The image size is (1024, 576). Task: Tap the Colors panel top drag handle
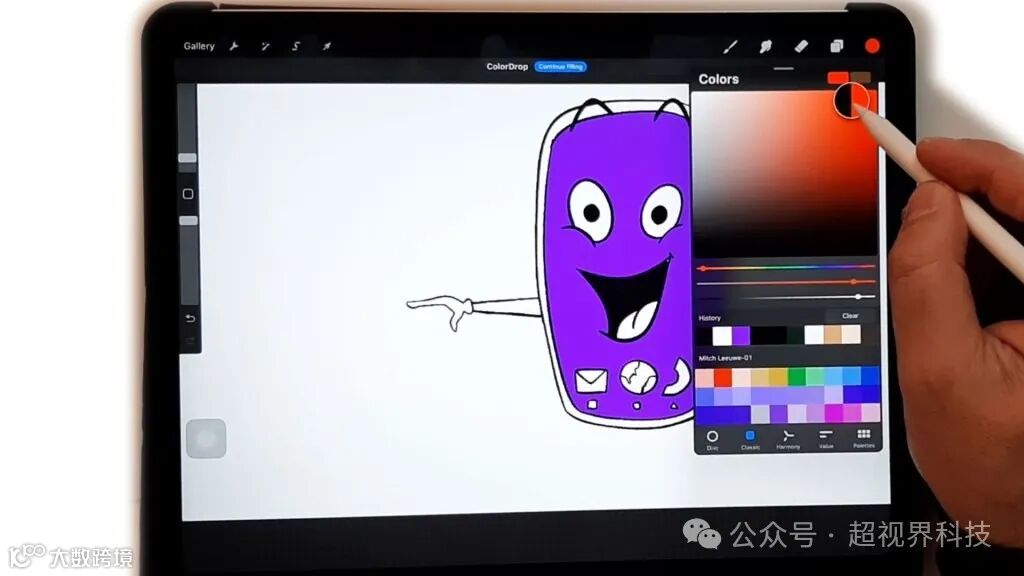click(784, 68)
